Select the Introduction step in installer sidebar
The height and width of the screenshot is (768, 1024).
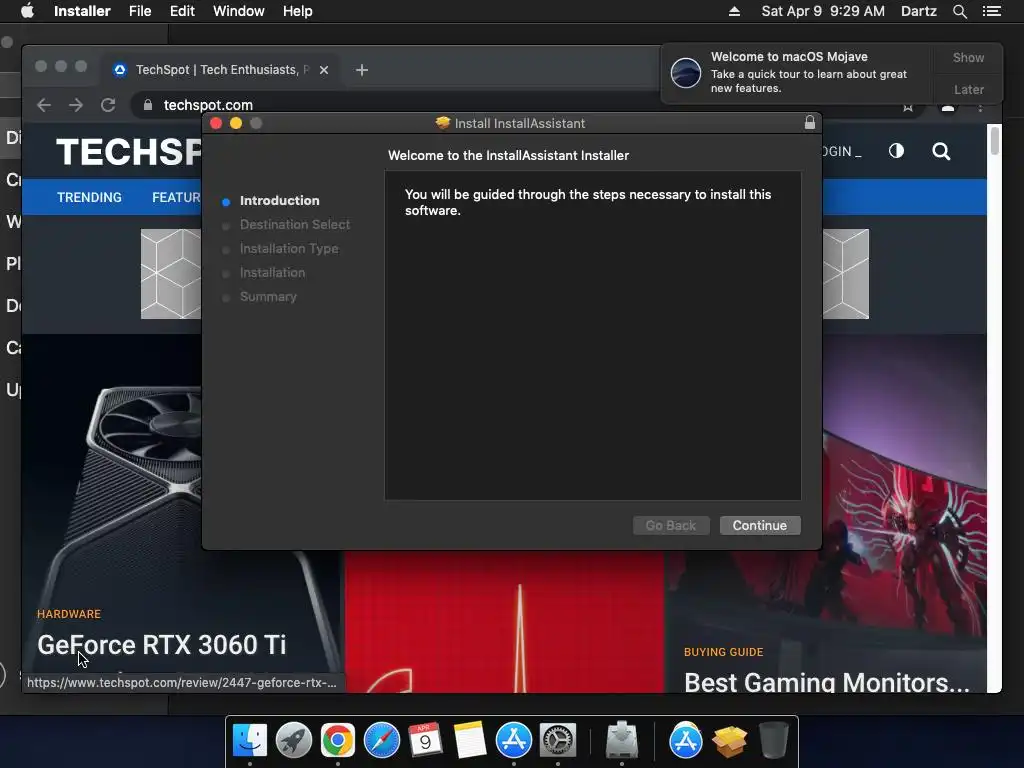pyautogui.click(x=280, y=200)
